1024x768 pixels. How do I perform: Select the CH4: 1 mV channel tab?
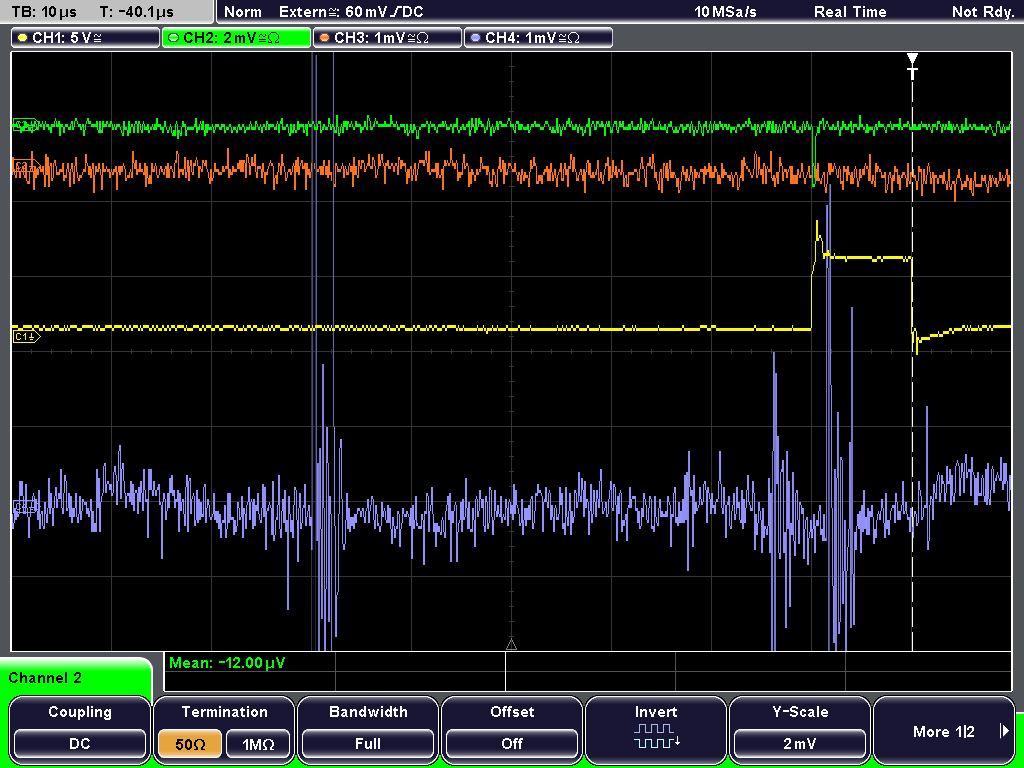pos(538,38)
